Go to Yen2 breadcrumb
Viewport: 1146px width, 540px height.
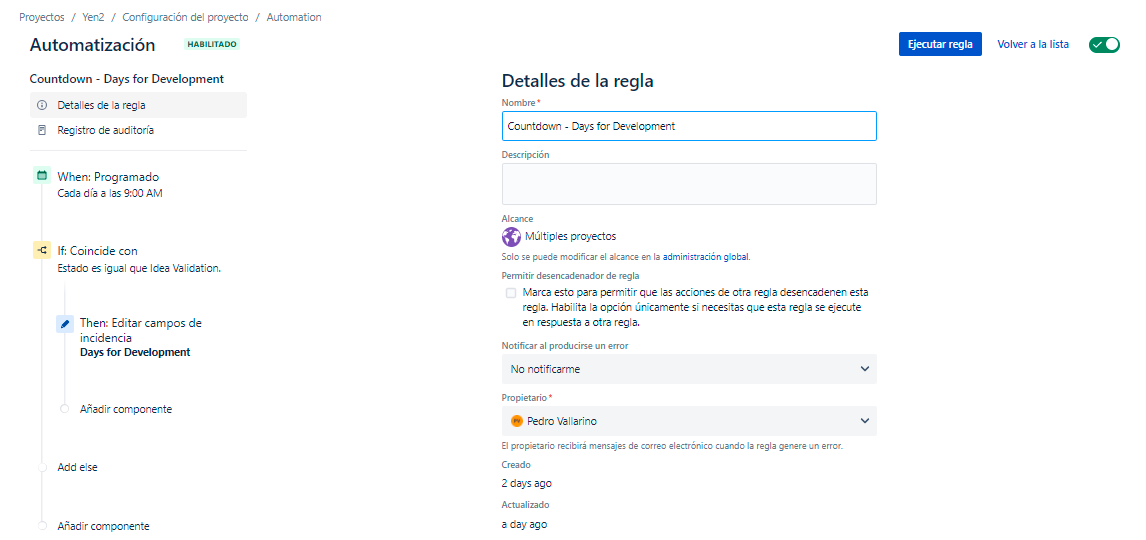point(93,17)
